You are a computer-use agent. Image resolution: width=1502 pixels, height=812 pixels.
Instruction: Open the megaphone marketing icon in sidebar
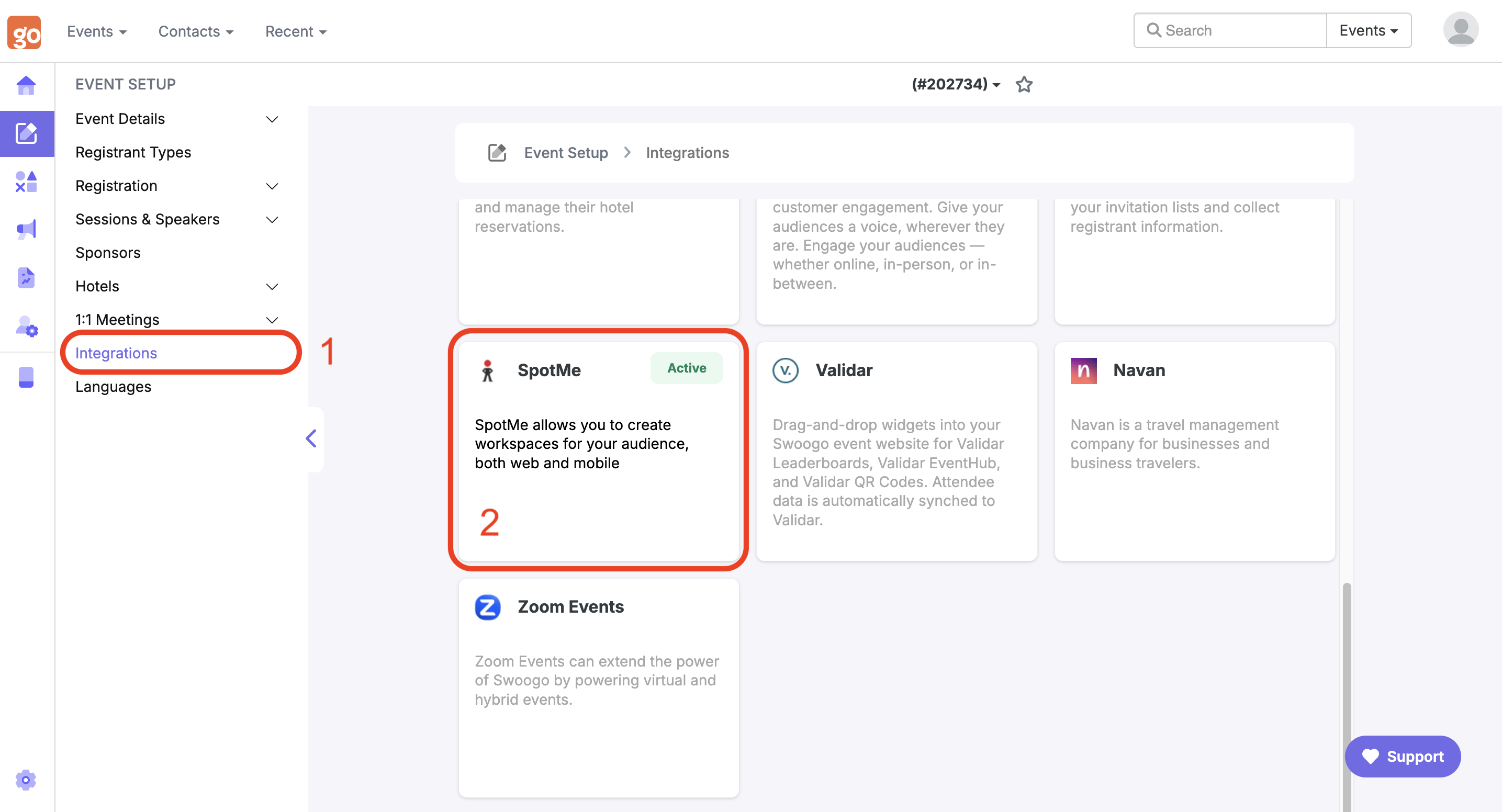click(x=26, y=229)
